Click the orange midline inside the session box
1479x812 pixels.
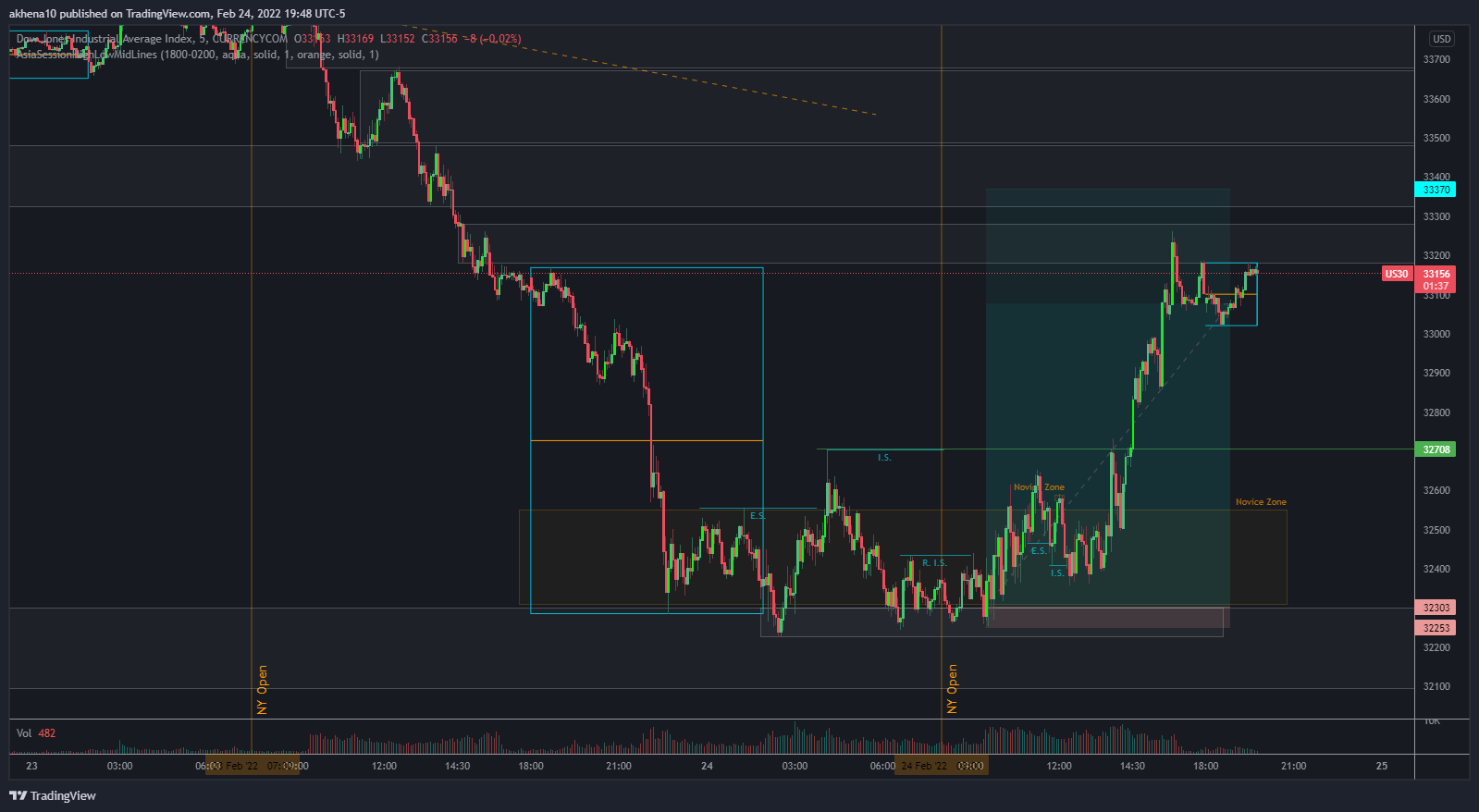[647, 440]
